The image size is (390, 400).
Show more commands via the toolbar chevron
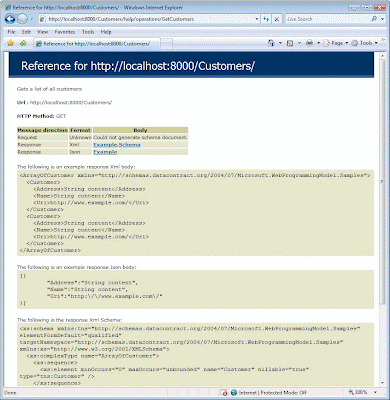[383, 40]
